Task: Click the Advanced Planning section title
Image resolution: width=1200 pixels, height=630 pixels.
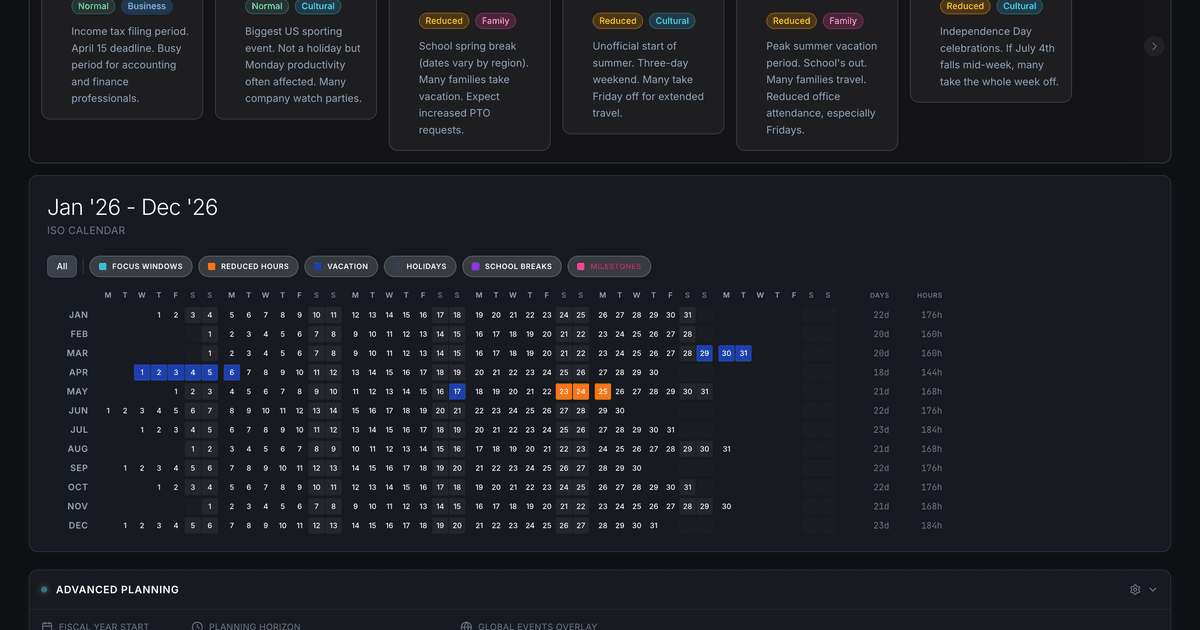Action: pyautogui.click(x=117, y=590)
